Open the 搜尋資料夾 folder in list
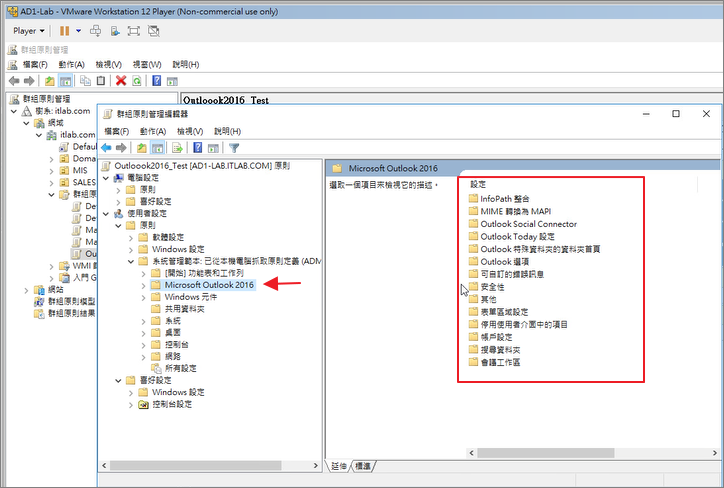 pyautogui.click(x=500, y=350)
